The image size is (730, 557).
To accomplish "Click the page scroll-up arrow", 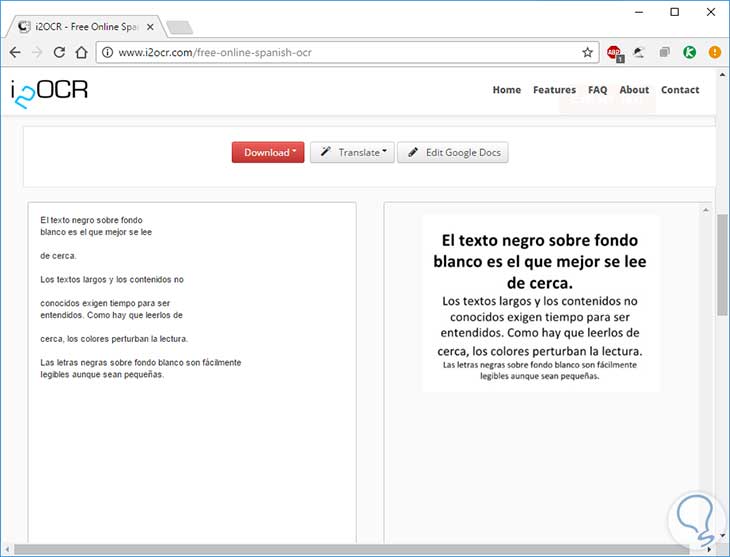I will 723,75.
